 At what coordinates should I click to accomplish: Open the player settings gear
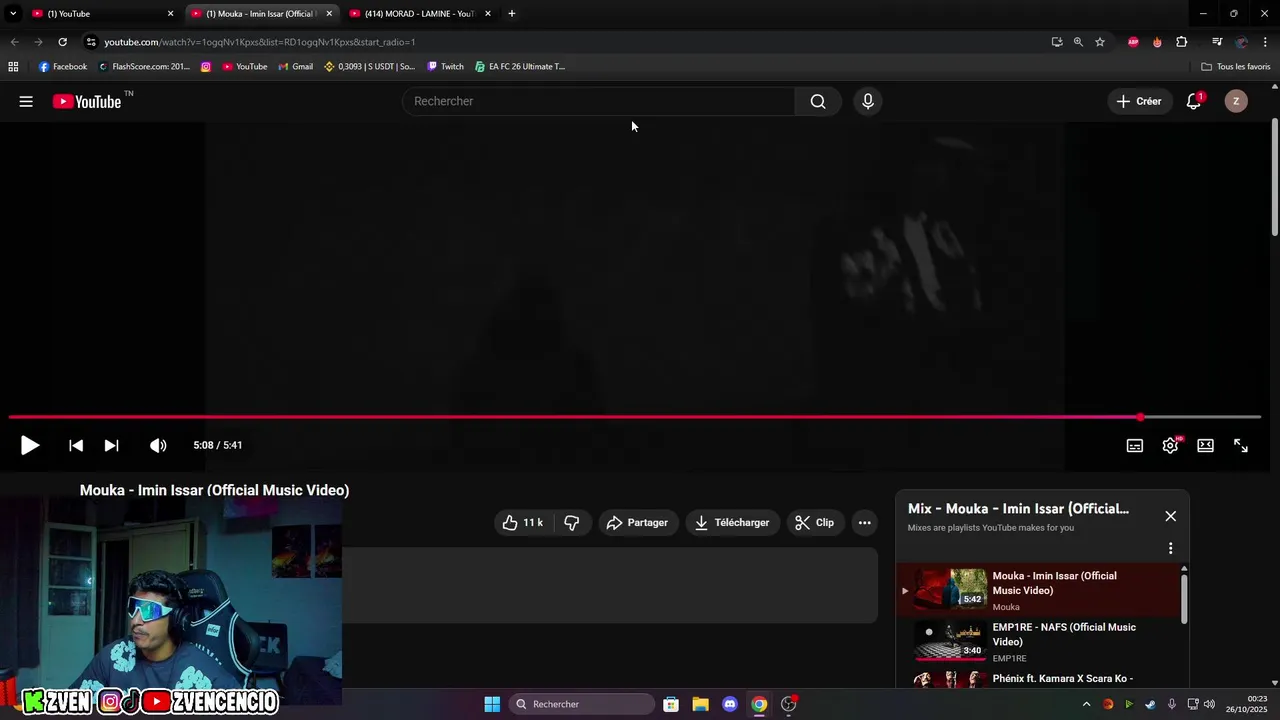[x=1170, y=446]
